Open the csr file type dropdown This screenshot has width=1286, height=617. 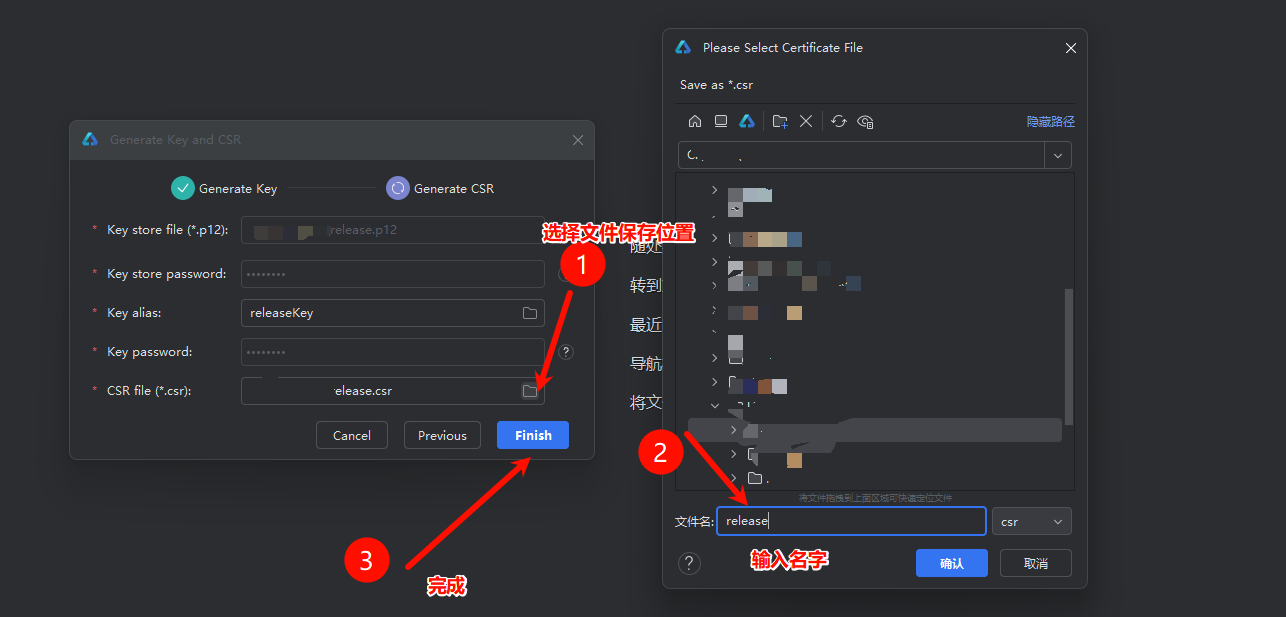[x=1031, y=521]
